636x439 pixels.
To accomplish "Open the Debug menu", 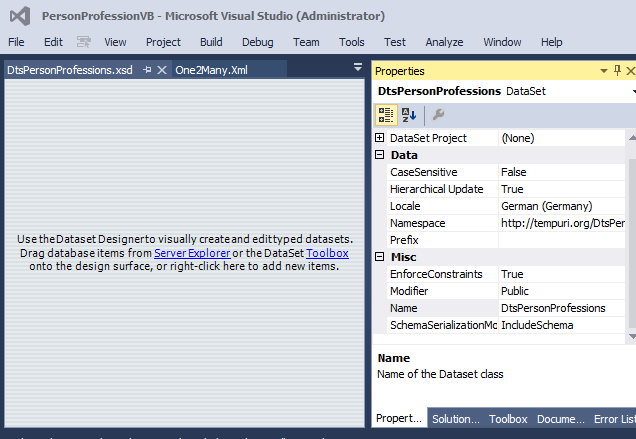I will (258, 42).
